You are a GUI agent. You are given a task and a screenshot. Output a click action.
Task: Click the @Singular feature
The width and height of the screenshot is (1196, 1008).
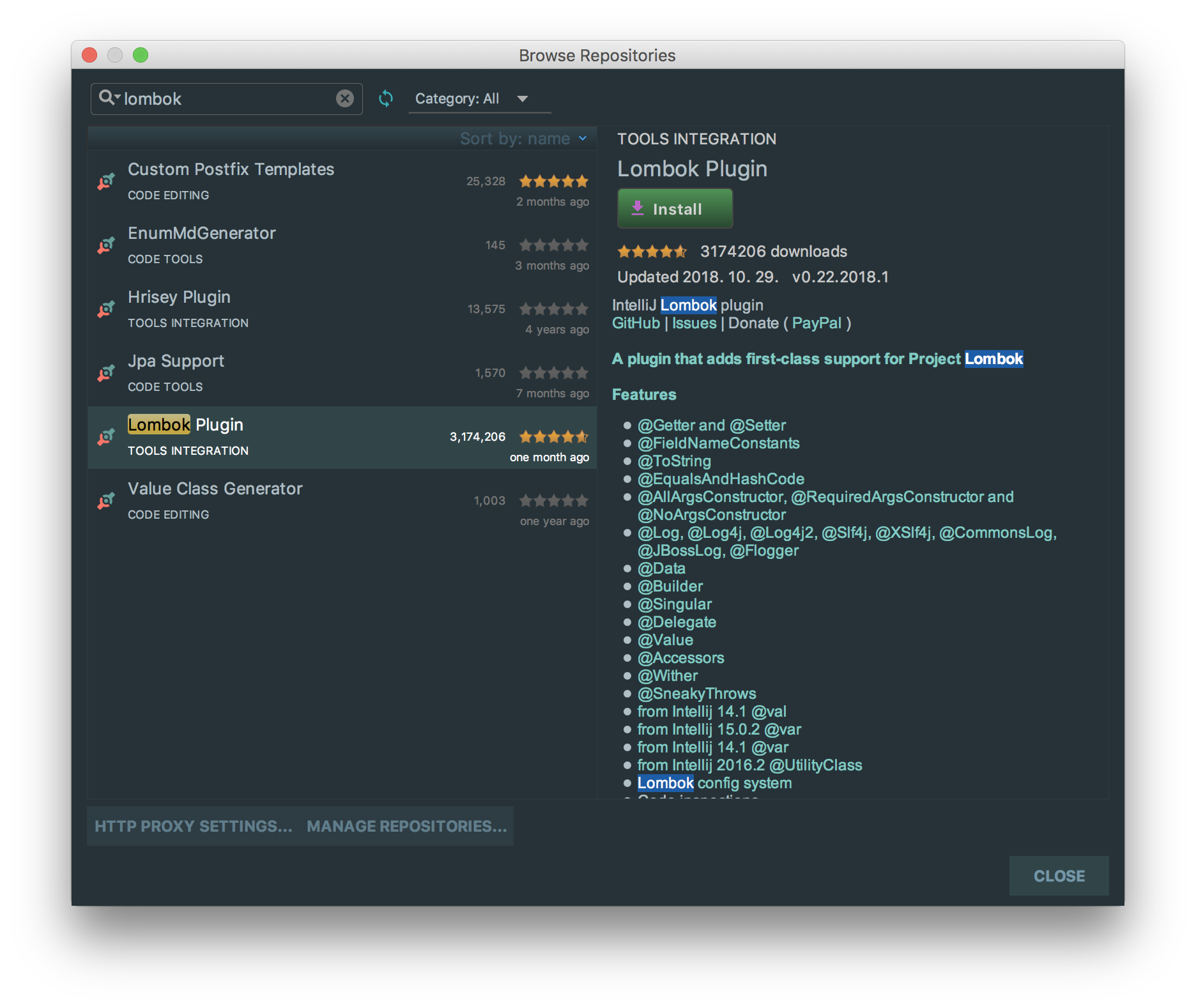tap(675, 604)
